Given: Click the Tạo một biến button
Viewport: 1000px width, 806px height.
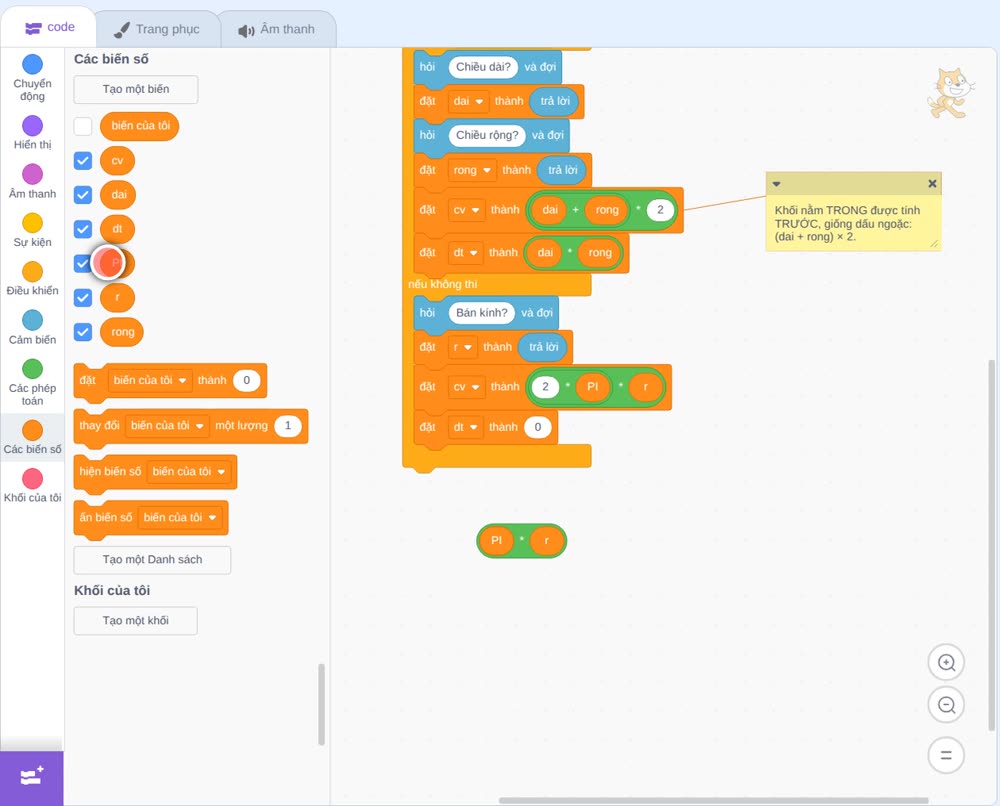Looking at the screenshot, I should click(136, 89).
